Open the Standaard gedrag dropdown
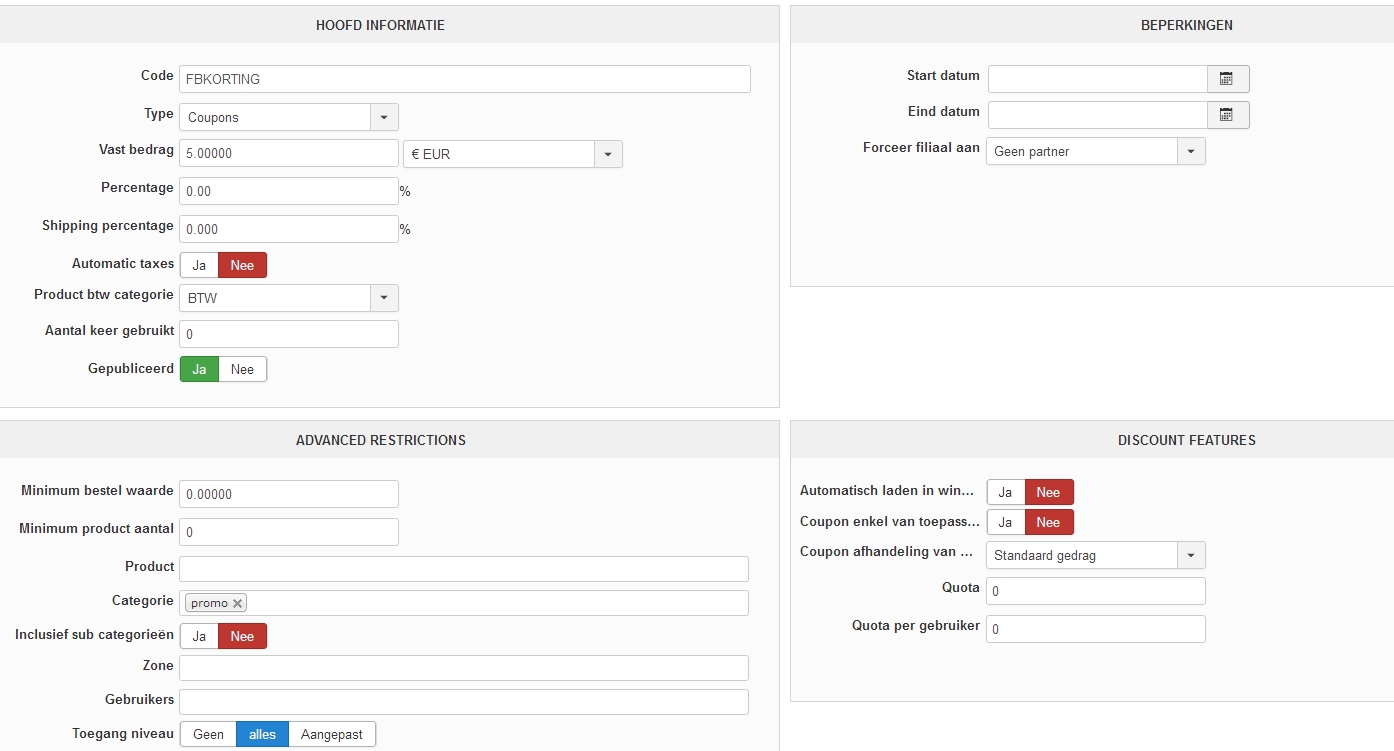 click(x=1190, y=555)
